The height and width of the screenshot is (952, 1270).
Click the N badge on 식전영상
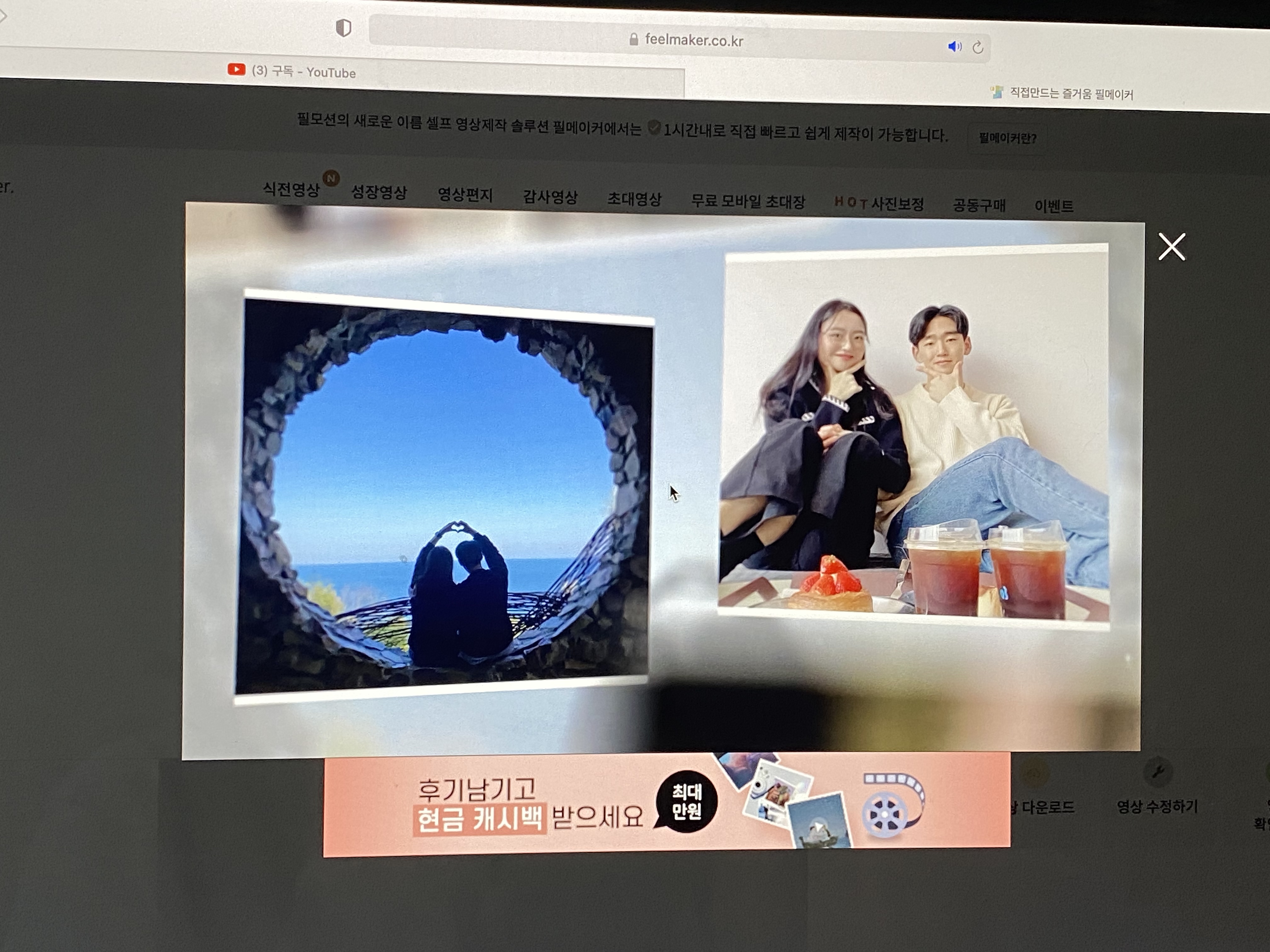tap(331, 178)
